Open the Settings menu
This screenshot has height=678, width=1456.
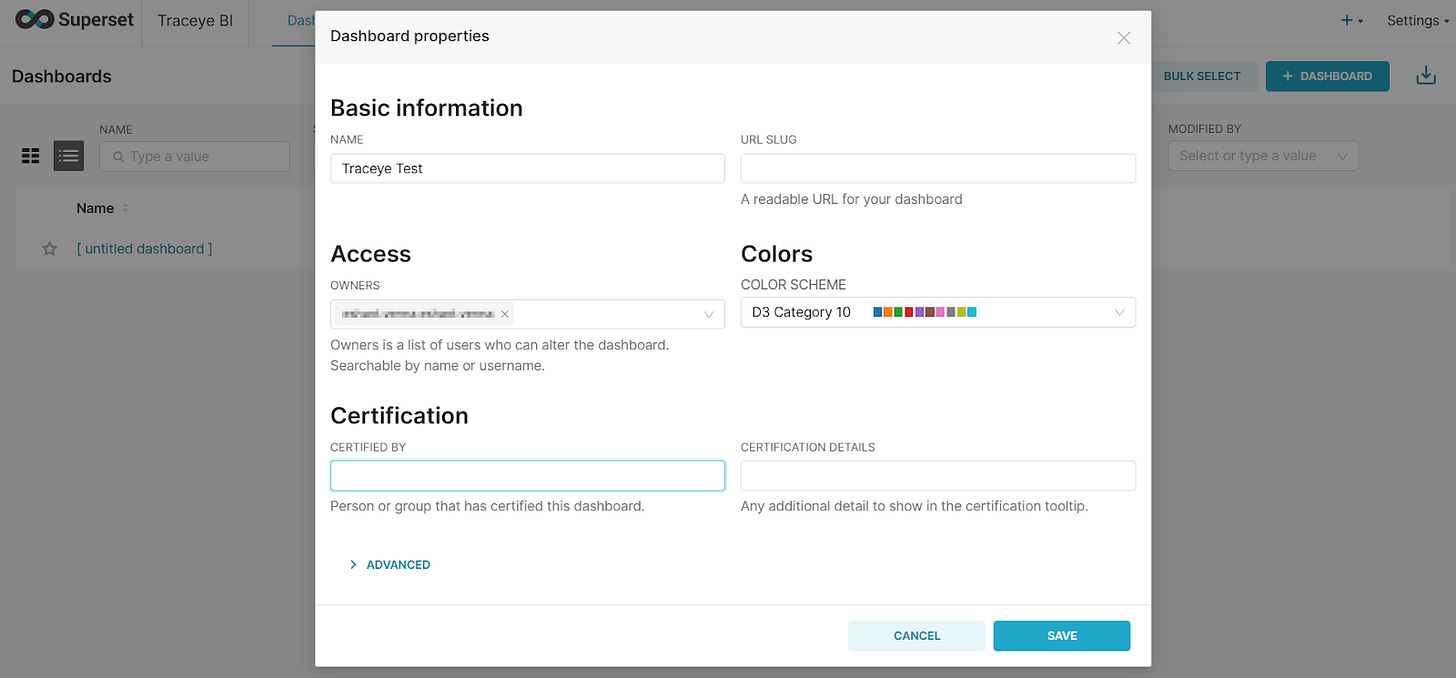pos(1416,20)
